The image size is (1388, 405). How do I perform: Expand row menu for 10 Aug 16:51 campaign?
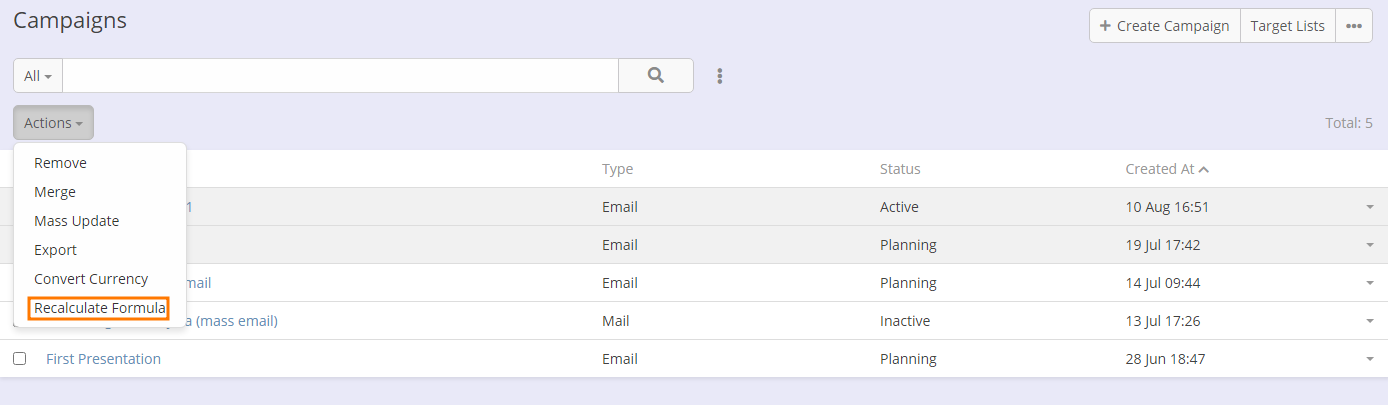[1370, 207]
